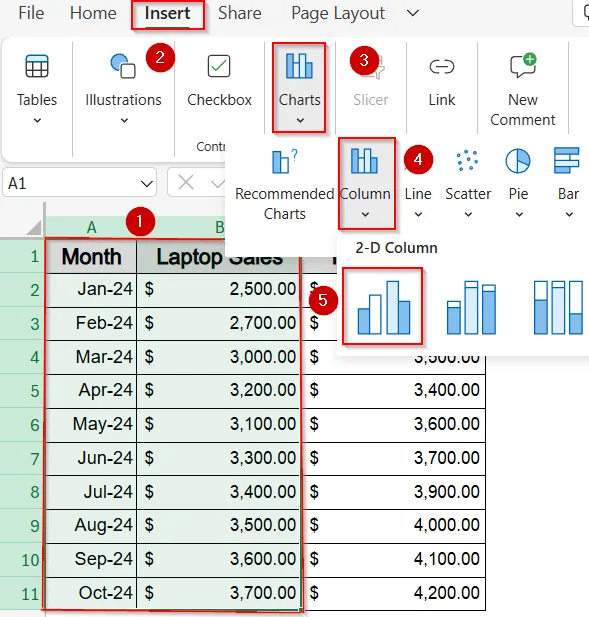Click the 3,000.00 laptop sales cell

(218, 357)
